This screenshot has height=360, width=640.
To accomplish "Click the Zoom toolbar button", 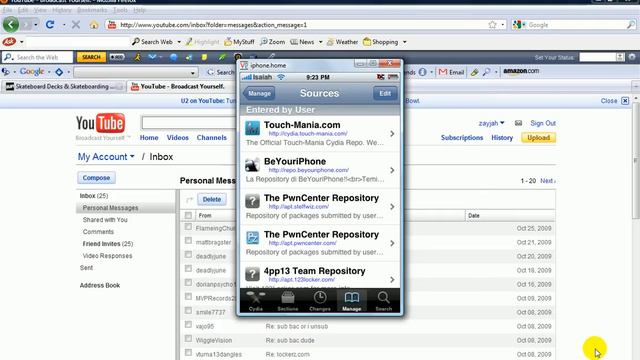I will pyautogui.click(x=273, y=42).
